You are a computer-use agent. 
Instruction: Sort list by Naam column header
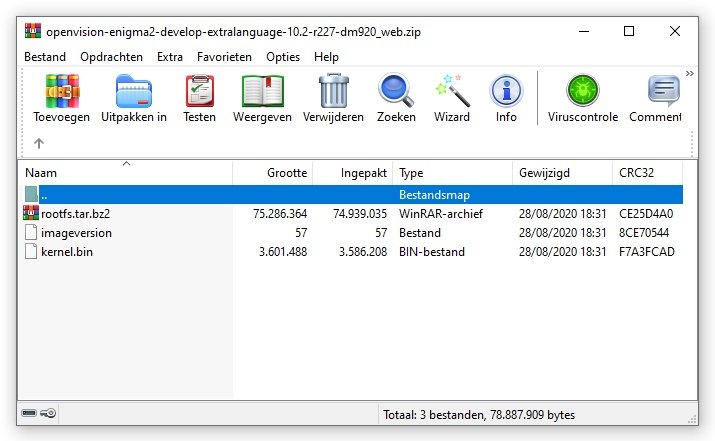click(x=125, y=173)
